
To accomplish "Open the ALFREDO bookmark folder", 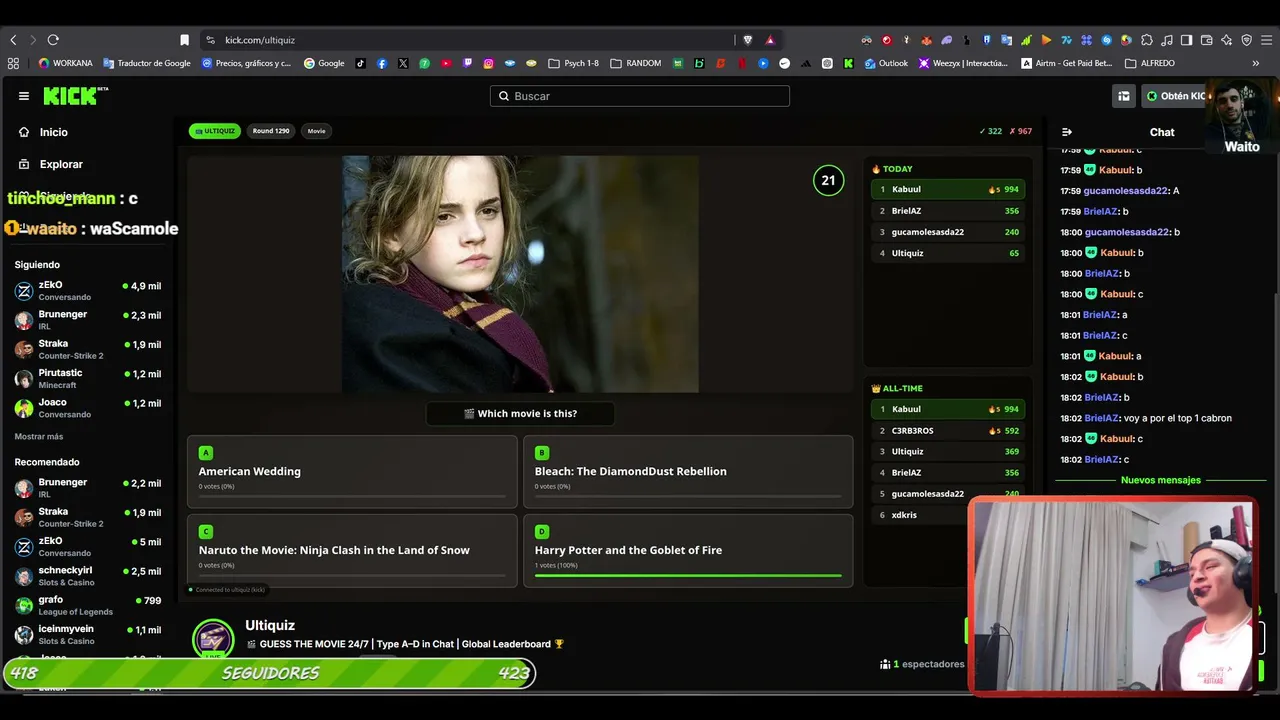I will tap(1150, 63).
